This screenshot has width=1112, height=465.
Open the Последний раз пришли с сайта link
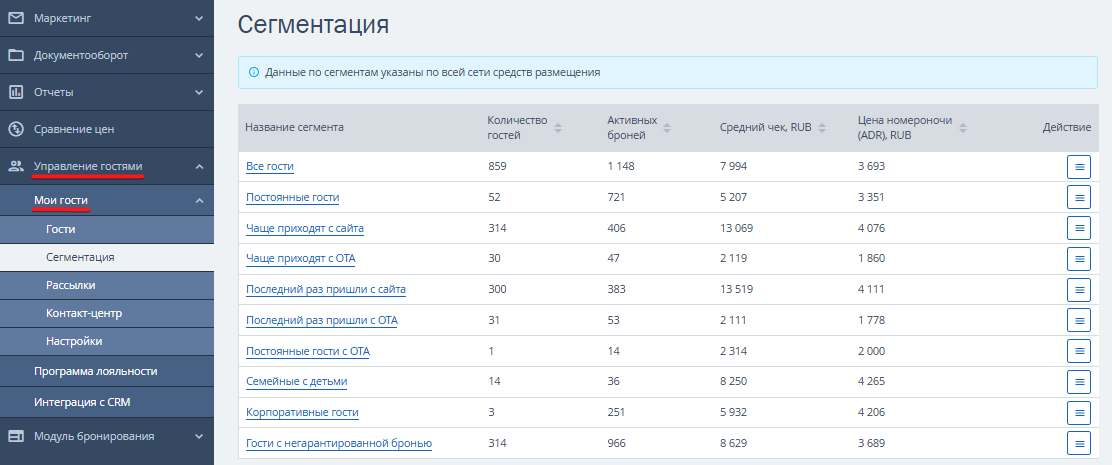(326, 289)
